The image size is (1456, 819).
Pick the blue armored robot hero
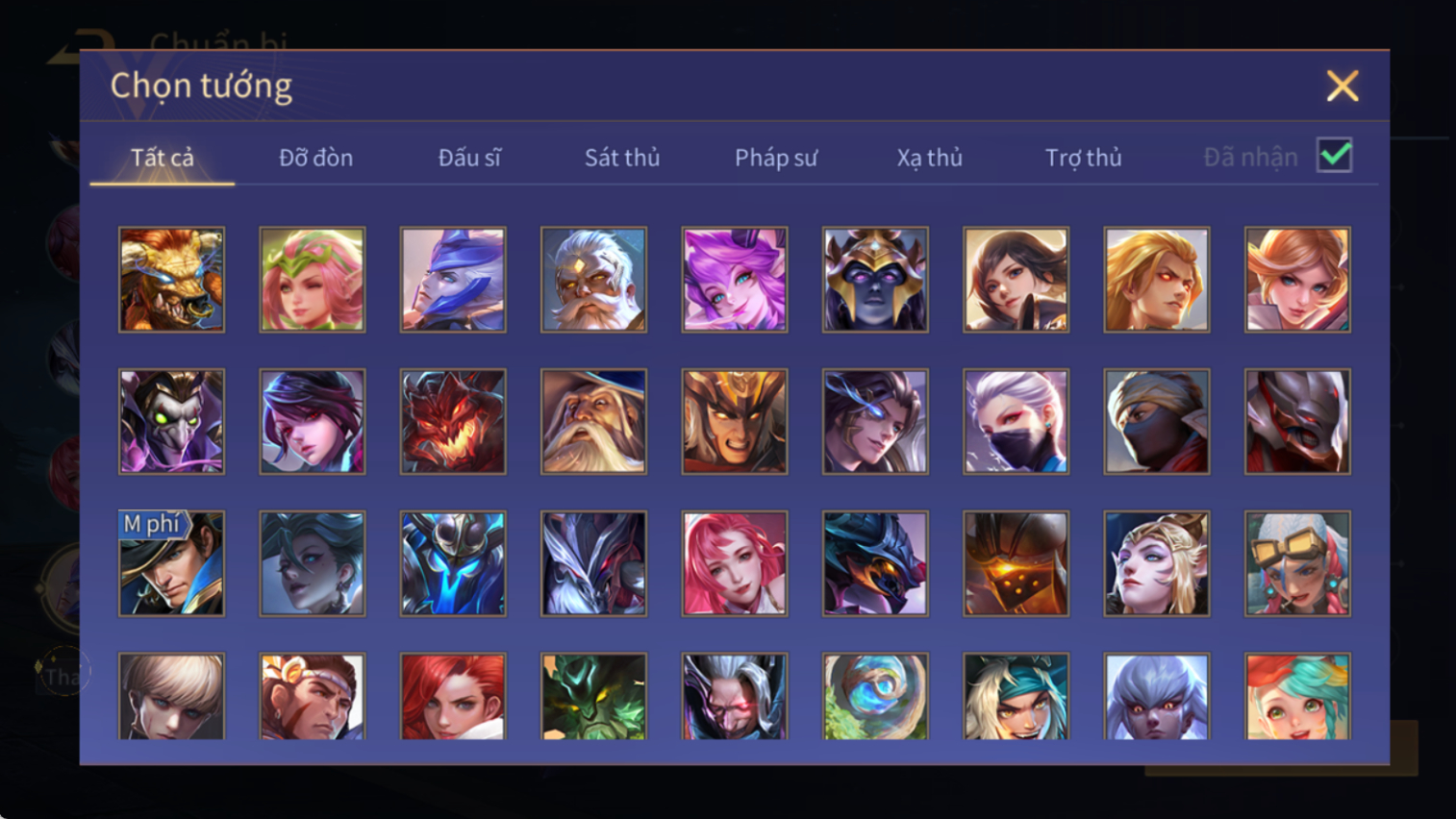[453, 563]
